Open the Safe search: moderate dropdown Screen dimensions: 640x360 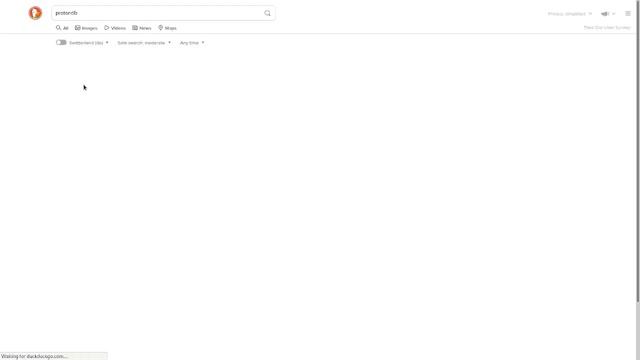coord(144,42)
